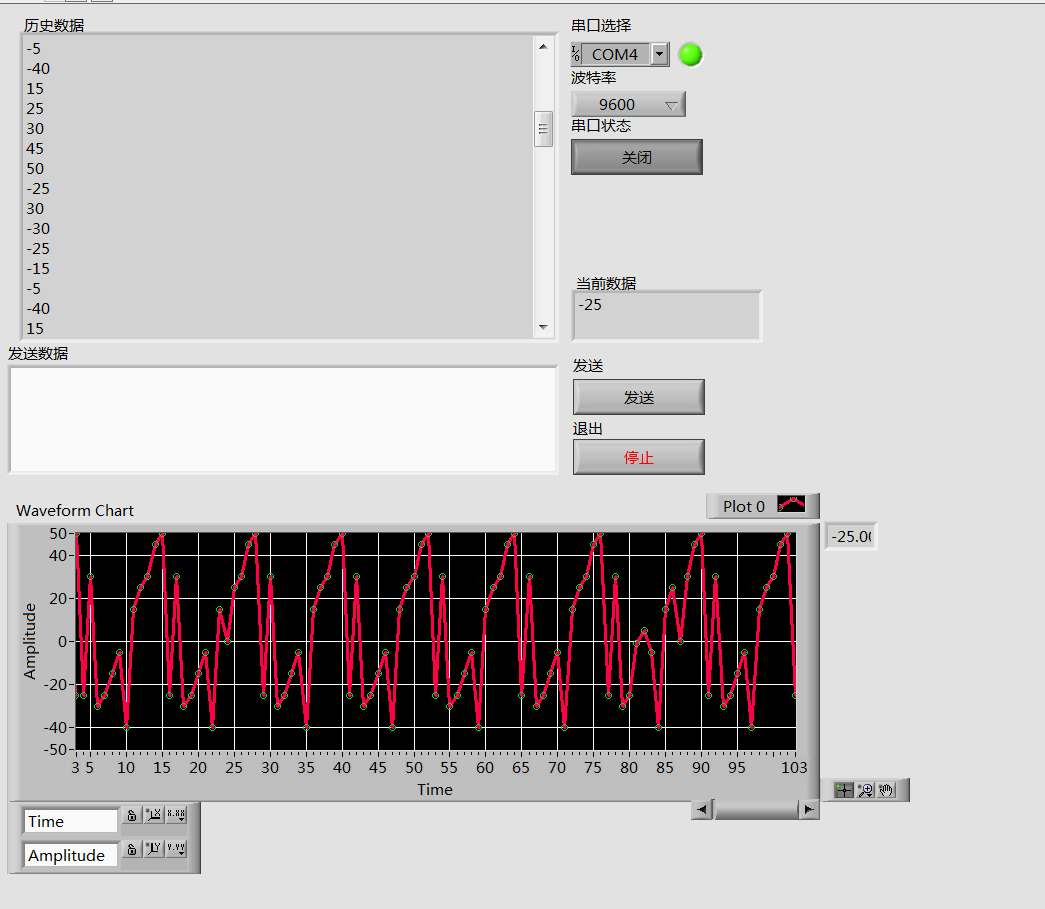This screenshot has height=909, width=1045.
Task: Click the green serial status indicator
Action: click(x=690, y=54)
